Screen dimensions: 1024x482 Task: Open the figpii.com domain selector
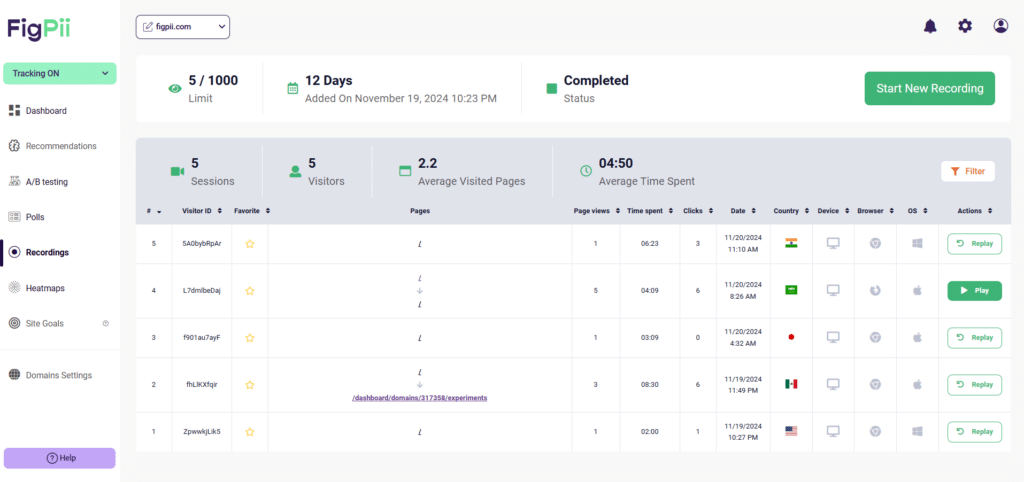tap(183, 27)
